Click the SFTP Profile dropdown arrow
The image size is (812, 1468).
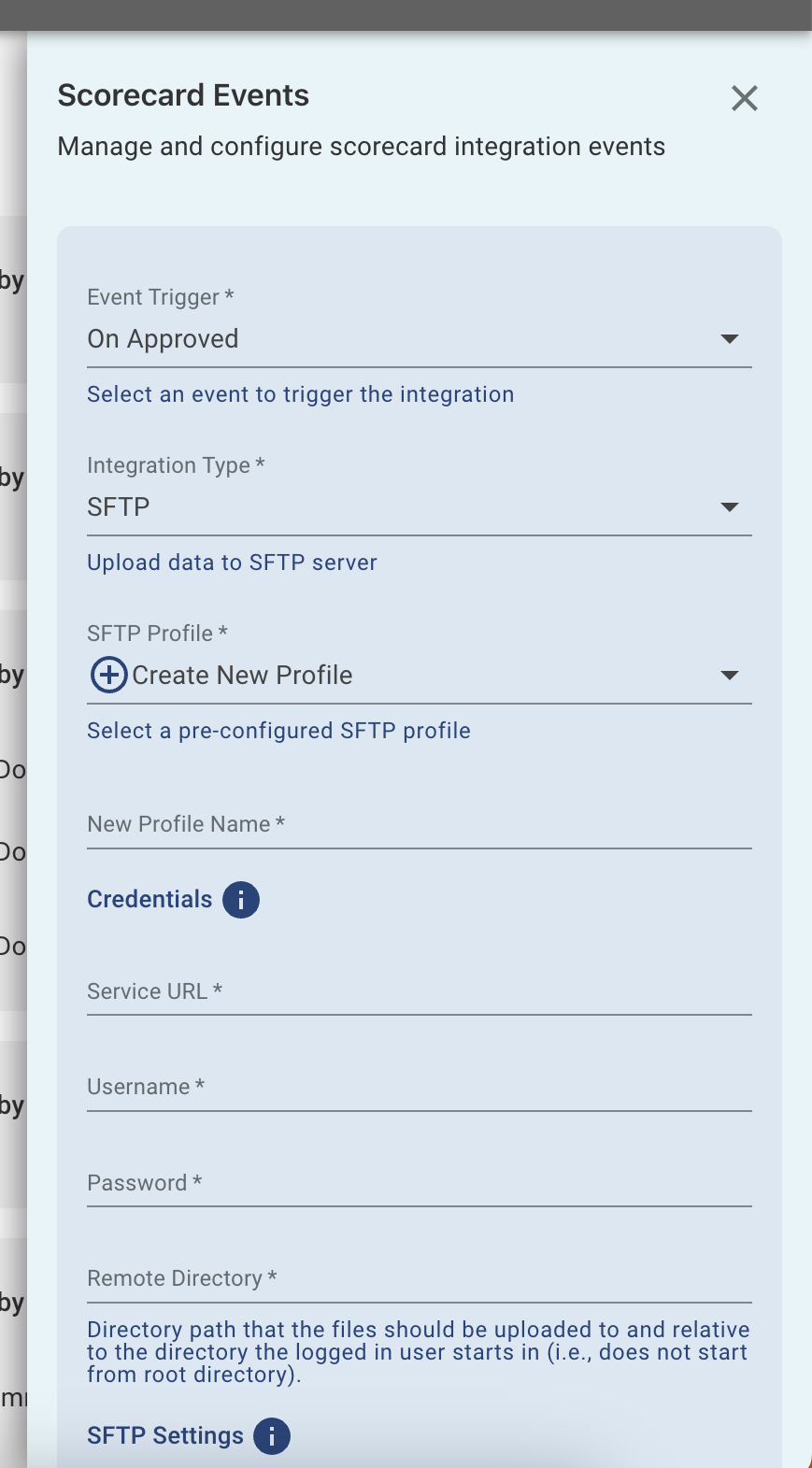pos(731,675)
